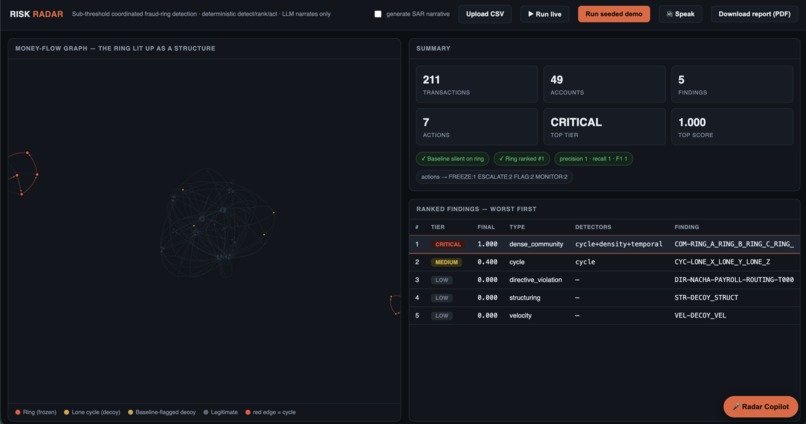Select the 49 Accounts summary card
This screenshot has width=806, height=424.
click(604, 84)
